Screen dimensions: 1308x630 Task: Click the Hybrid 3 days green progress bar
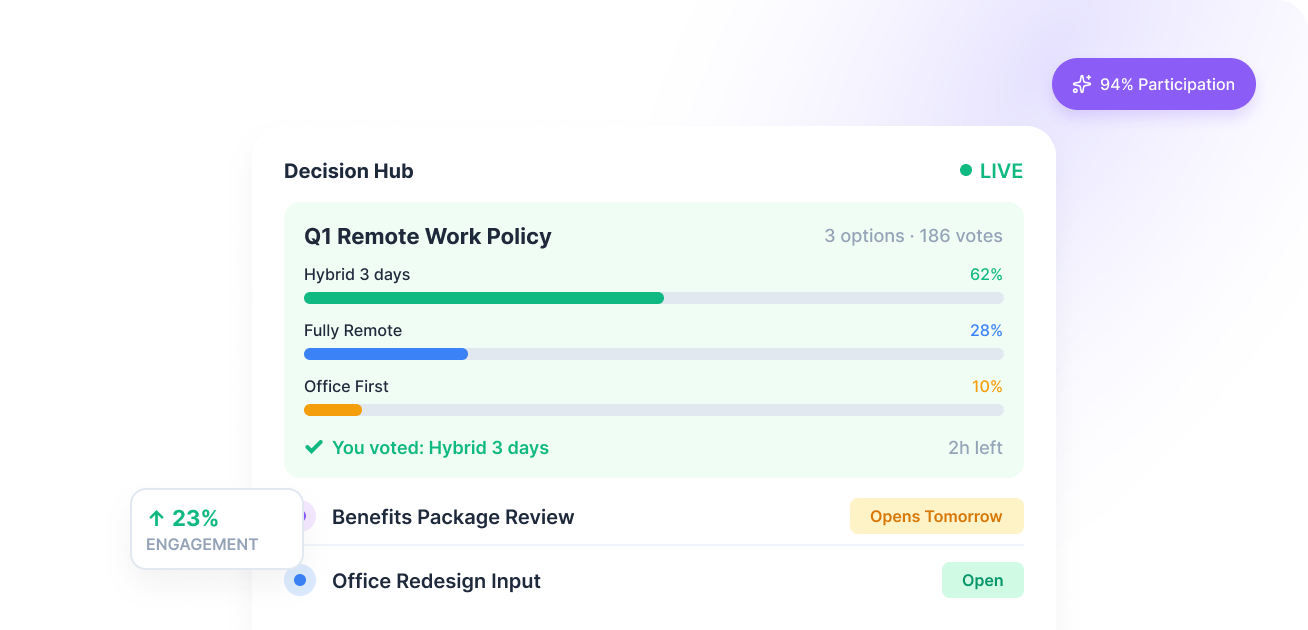484,298
